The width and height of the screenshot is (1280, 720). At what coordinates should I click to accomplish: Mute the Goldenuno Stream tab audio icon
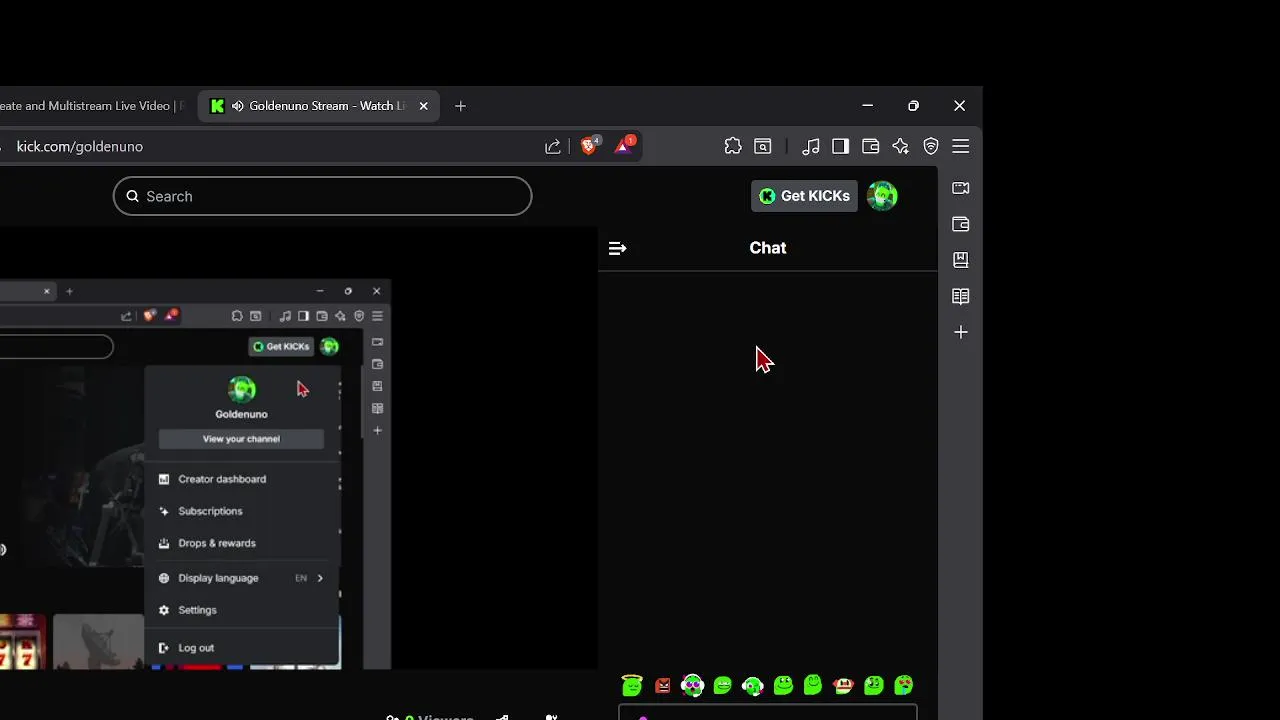[x=238, y=106]
